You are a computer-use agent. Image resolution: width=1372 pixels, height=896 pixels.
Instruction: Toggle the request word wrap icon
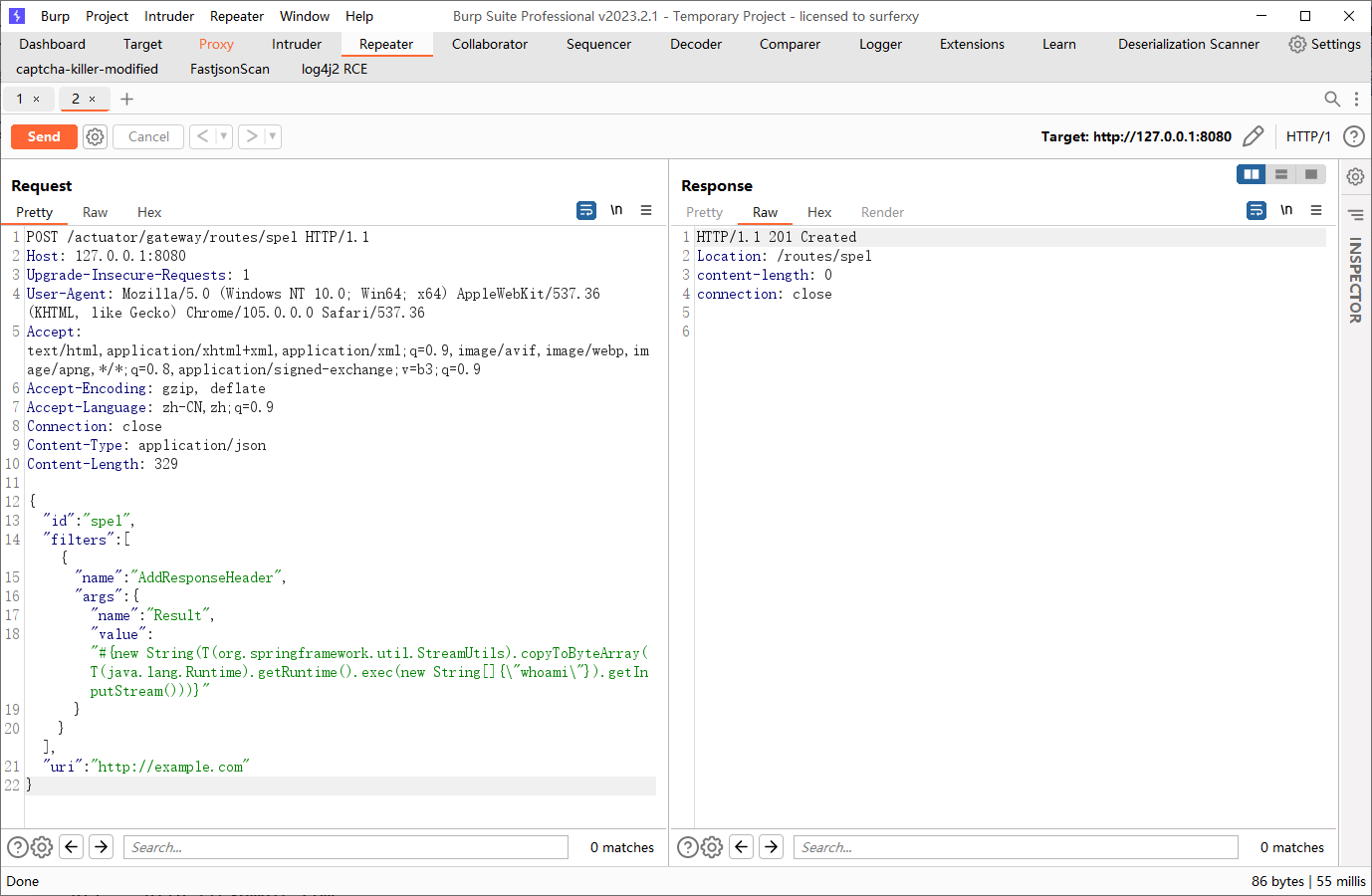tap(586, 210)
